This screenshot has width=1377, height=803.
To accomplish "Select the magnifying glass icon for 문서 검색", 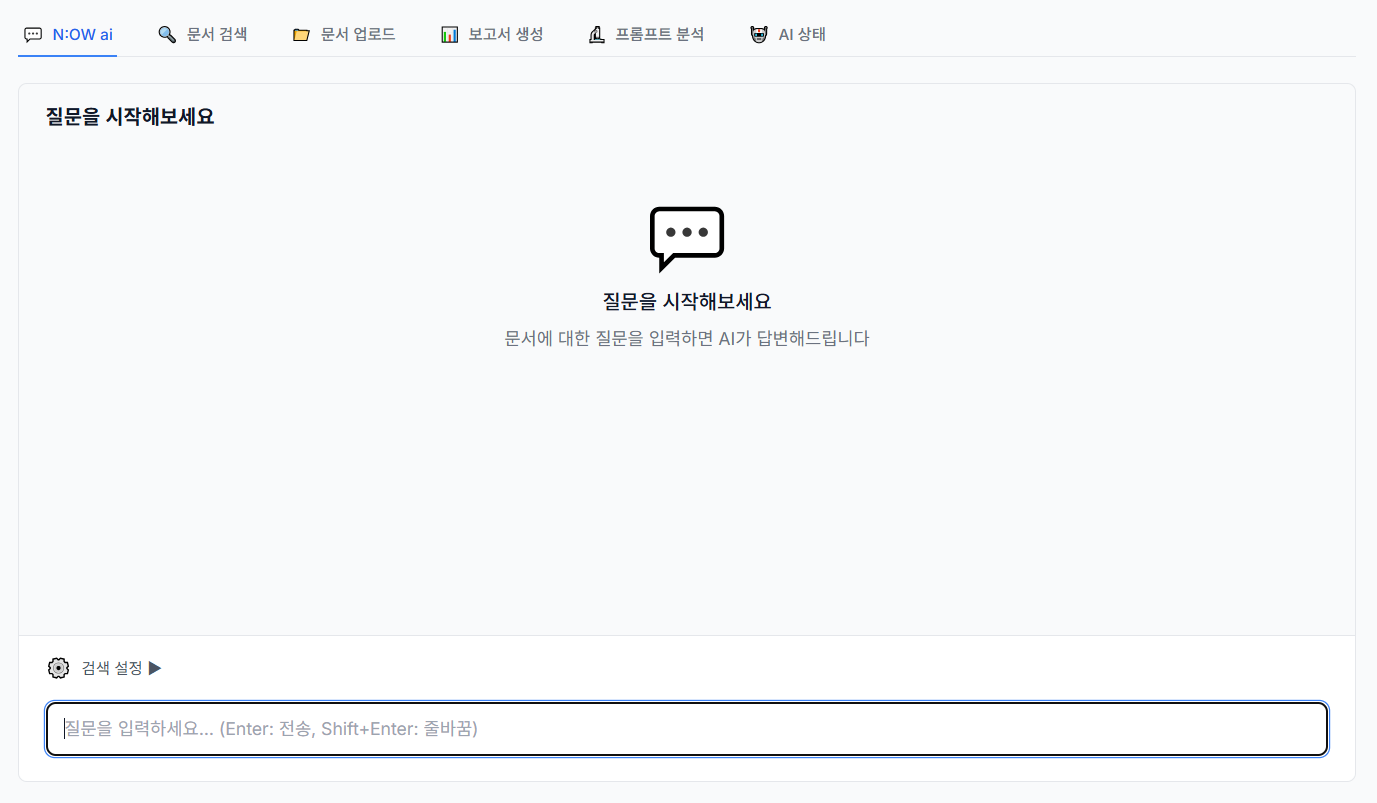I will point(166,33).
